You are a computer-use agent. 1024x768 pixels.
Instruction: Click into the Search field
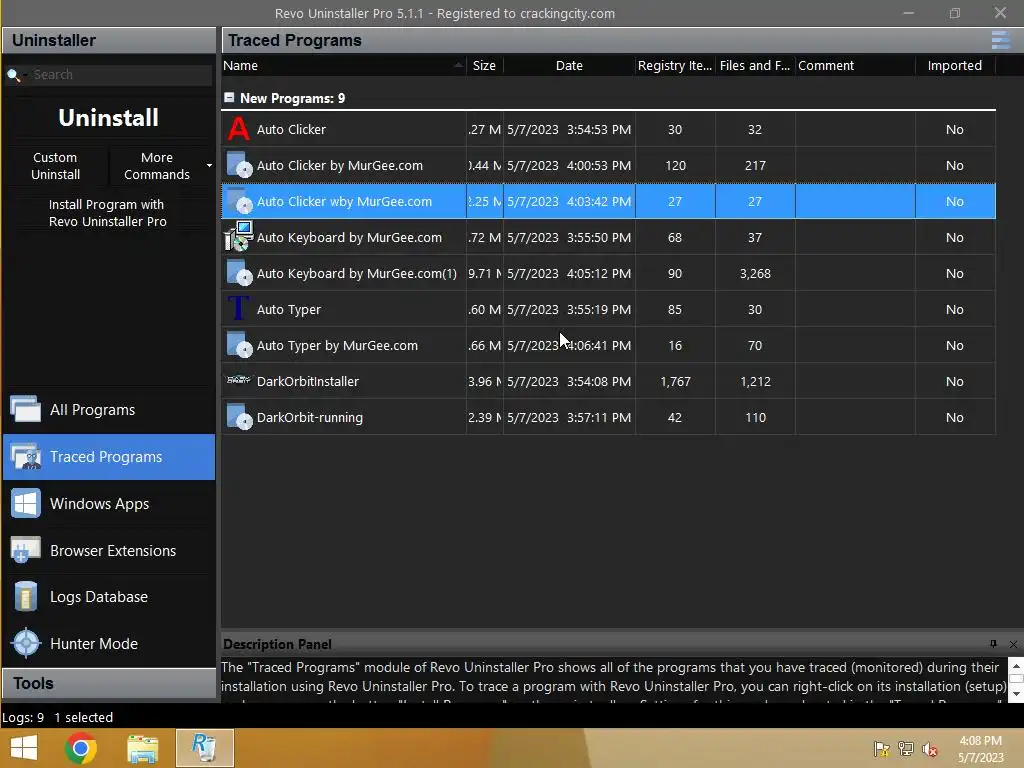[121, 74]
